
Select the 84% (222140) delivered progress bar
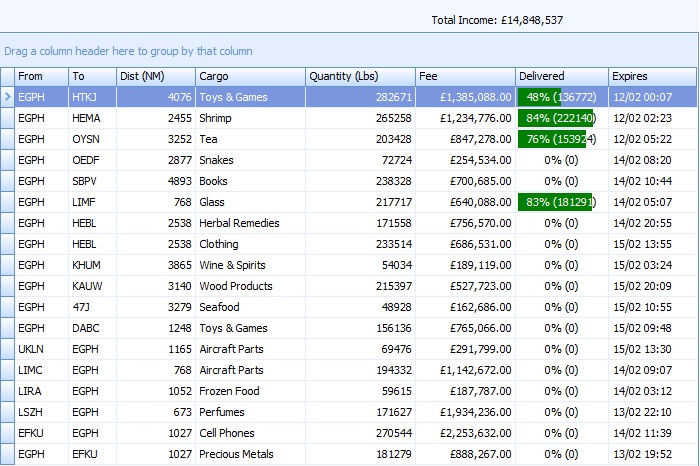pyautogui.click(x=562, y=118)
